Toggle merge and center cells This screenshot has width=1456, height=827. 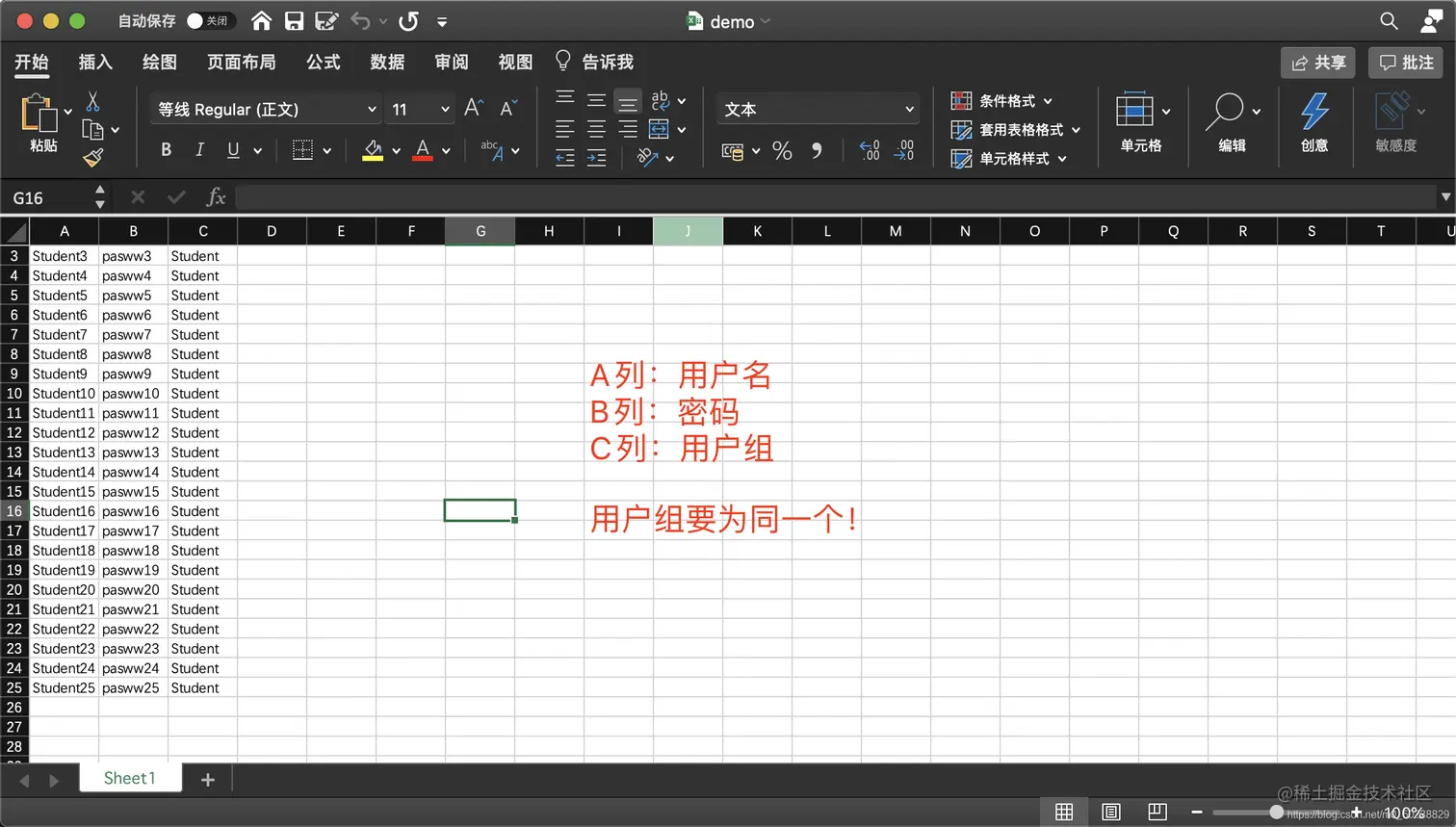click(661, 128)
